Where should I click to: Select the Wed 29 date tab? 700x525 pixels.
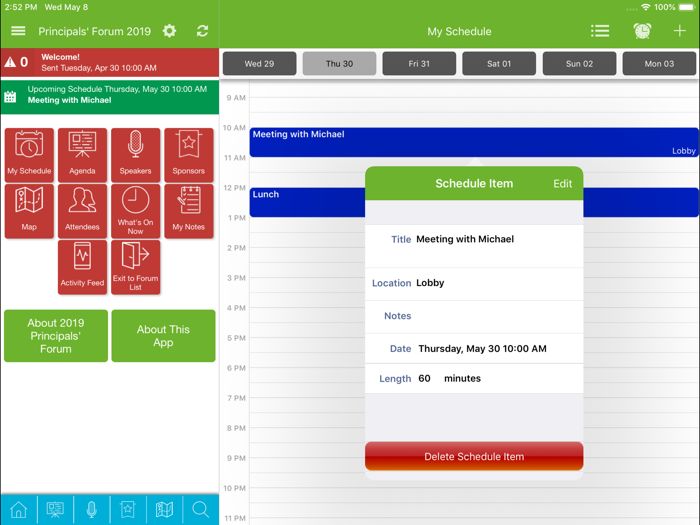click(259, 63)
